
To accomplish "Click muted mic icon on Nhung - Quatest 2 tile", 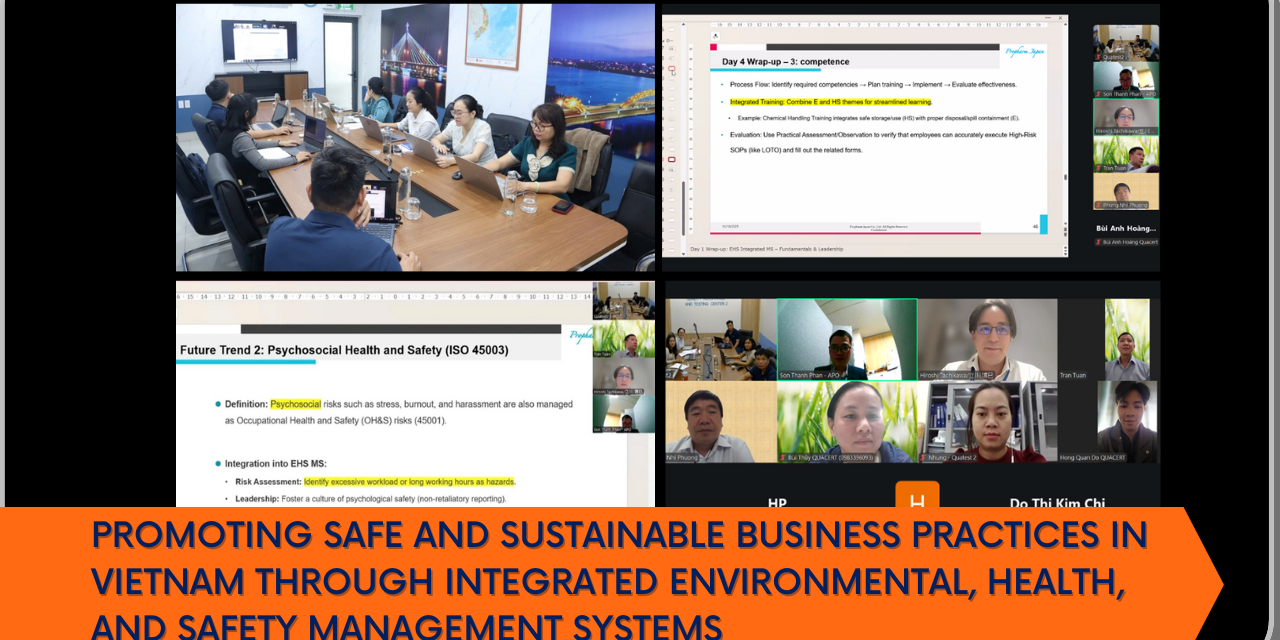I will click(924, 458).
